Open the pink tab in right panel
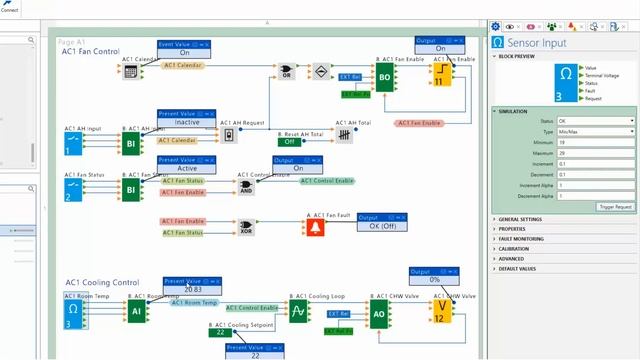Screen dimensions: 640x360 tap(530, 27)
